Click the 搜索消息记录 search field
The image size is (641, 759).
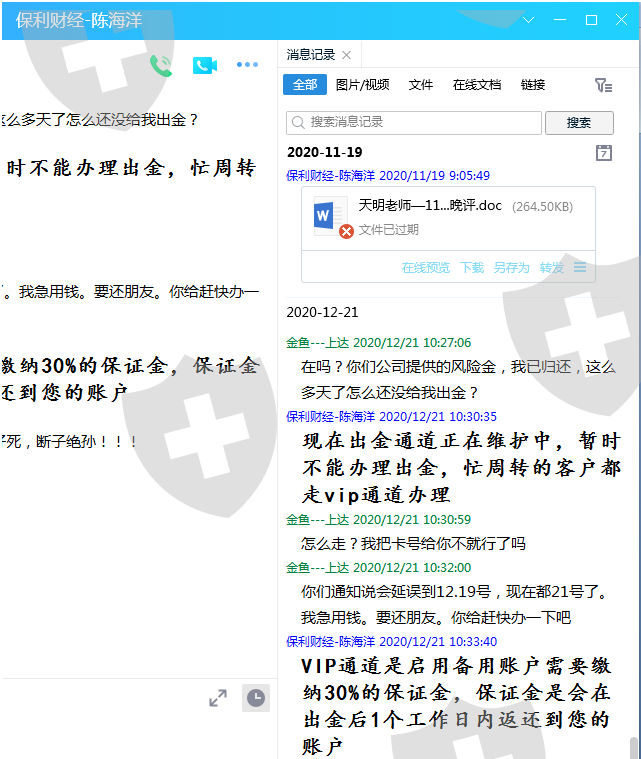pos(414,122)
